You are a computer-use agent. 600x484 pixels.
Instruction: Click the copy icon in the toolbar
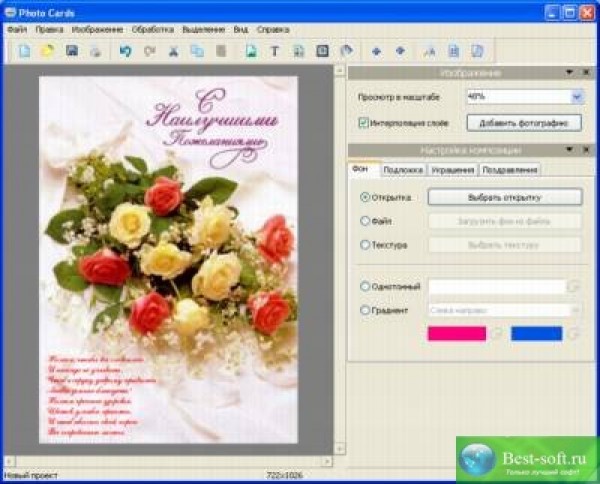(x=197, y=51)
